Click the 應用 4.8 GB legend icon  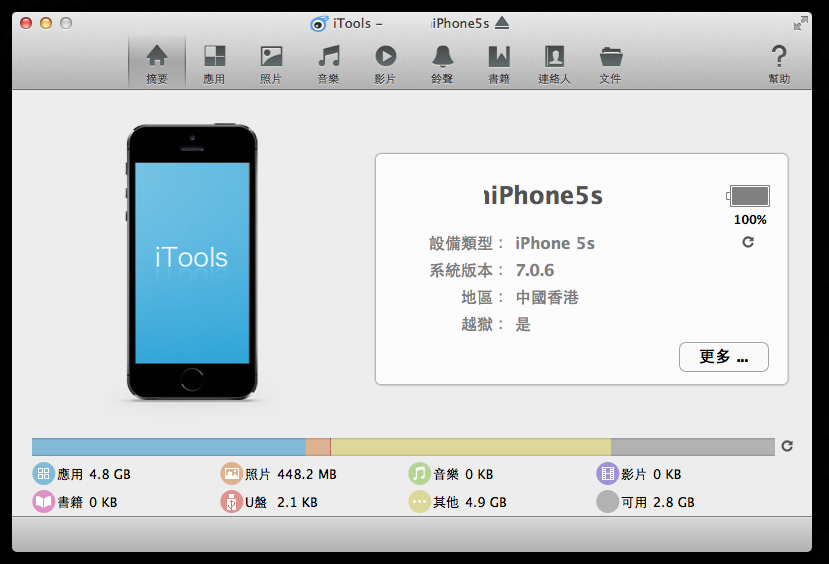[43, 474]
